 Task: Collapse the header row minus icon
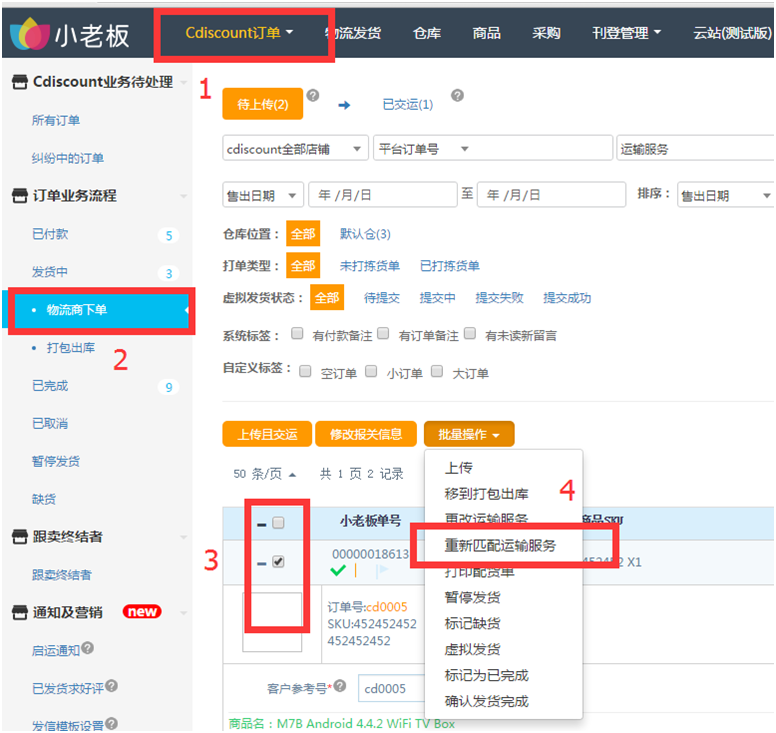pyautogui.click(x=262, y=524)
